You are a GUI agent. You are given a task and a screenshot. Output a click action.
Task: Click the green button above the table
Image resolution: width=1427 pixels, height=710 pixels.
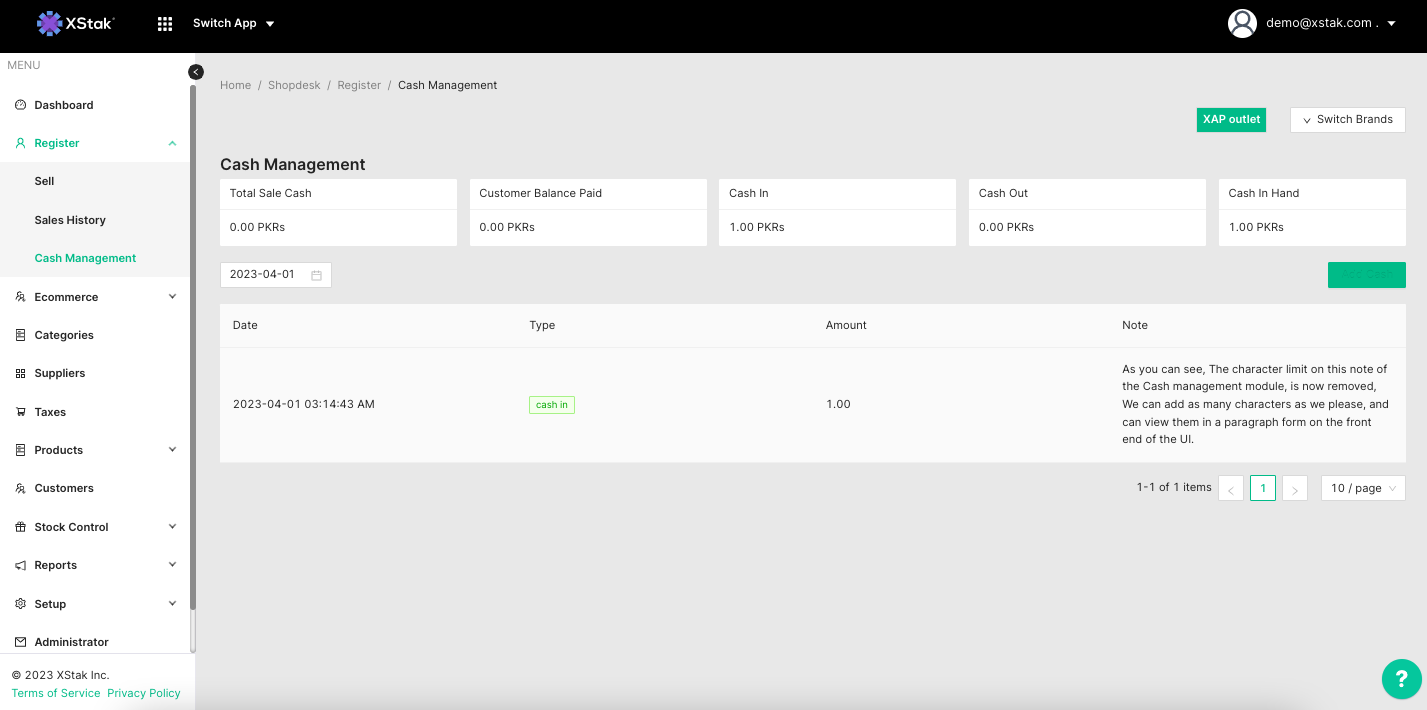(x=1366, y=275)
